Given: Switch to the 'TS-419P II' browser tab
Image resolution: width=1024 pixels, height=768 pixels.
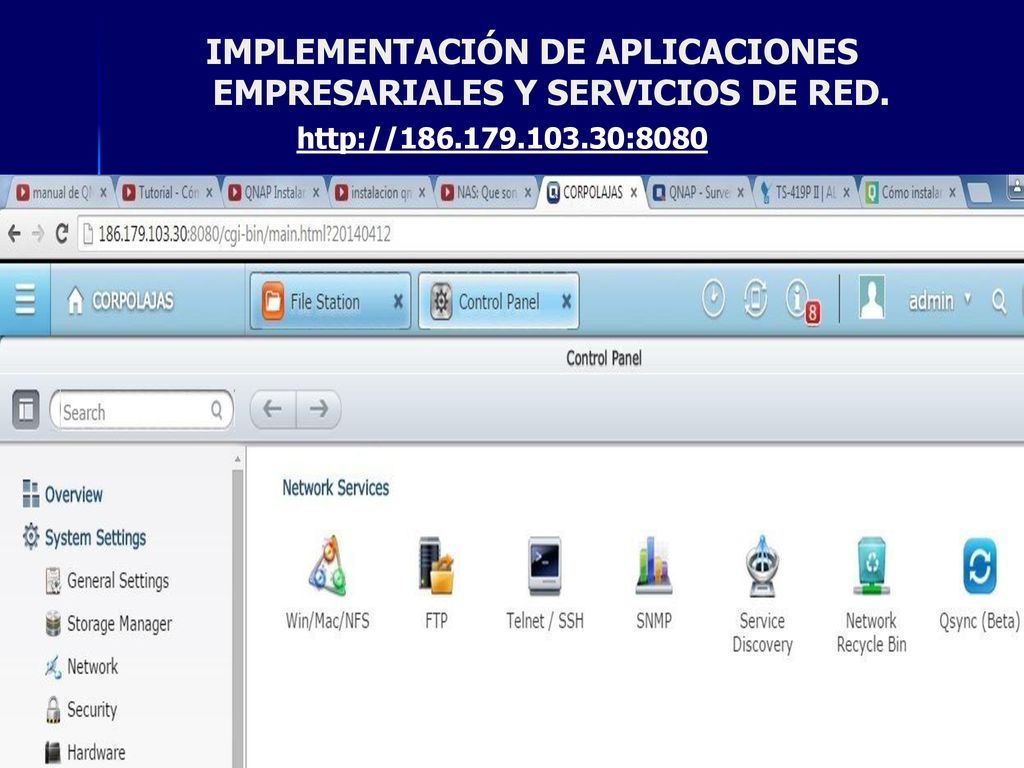Looking at the screenshot, I should [804, 193].
